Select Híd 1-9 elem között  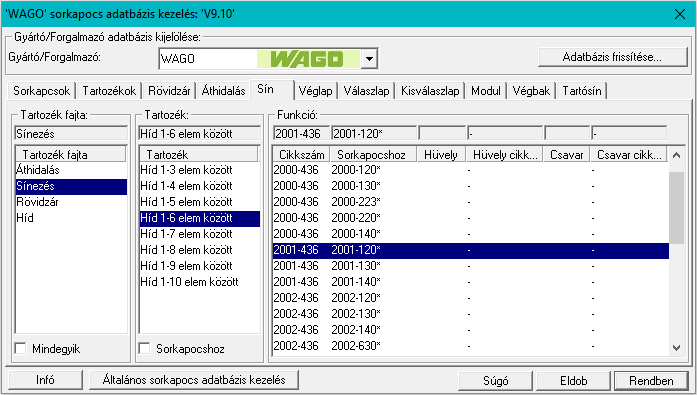click(200, 266)
